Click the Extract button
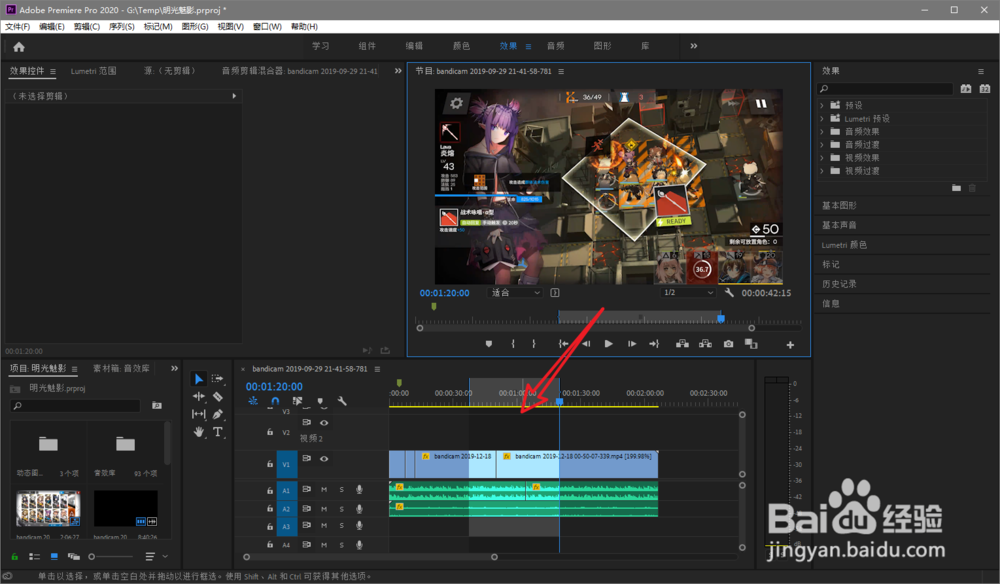This screenshot has height=584, width=1000. [x=705, y=344]
